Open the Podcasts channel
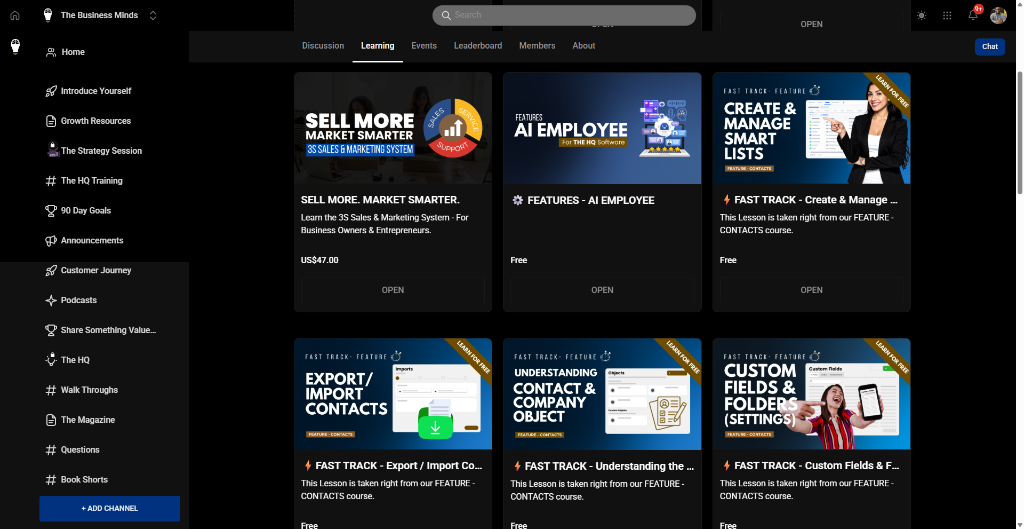The width and height of the screenshot is (1024, 529). (78, 300)
